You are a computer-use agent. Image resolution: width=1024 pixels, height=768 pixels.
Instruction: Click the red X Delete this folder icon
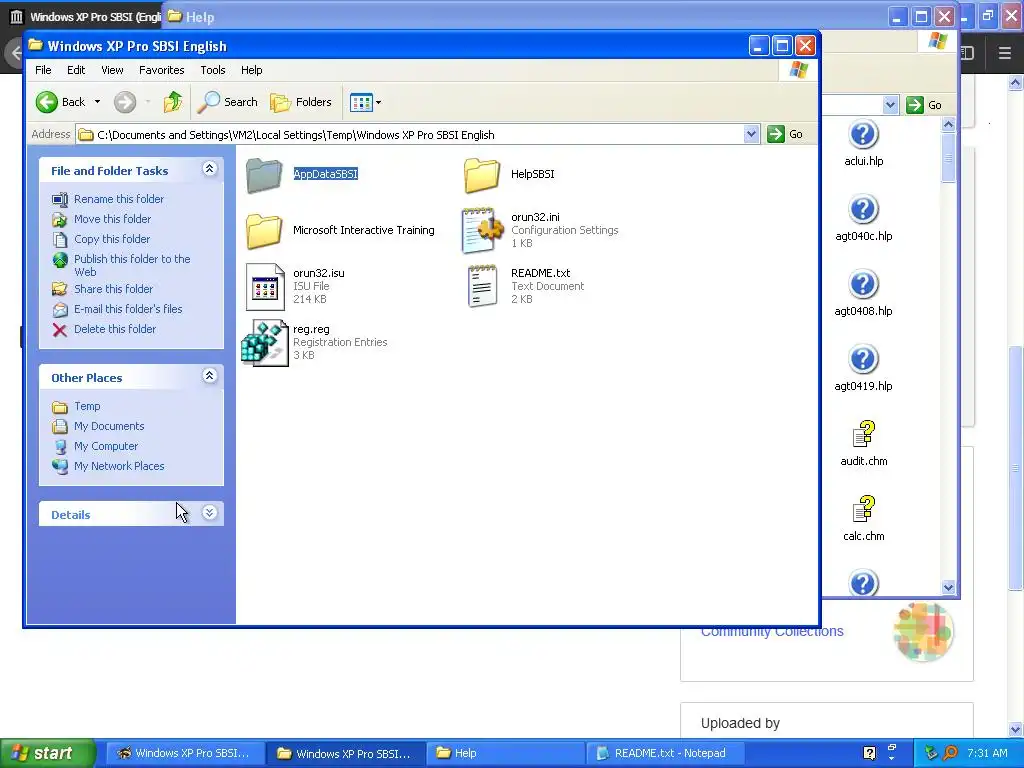(x=59, y=330)
